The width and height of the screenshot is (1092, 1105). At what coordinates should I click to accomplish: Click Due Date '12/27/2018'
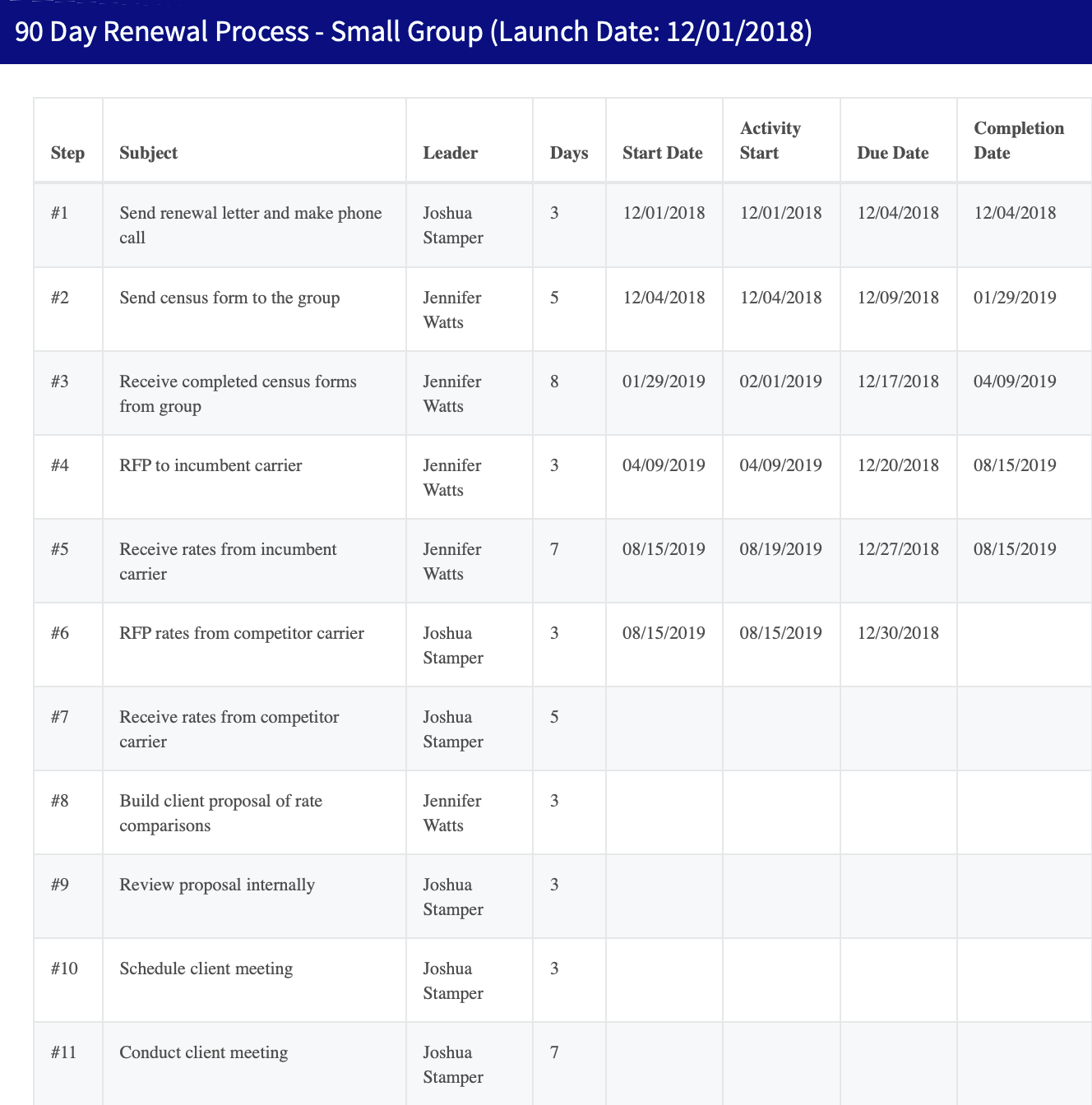click(898, 549)
